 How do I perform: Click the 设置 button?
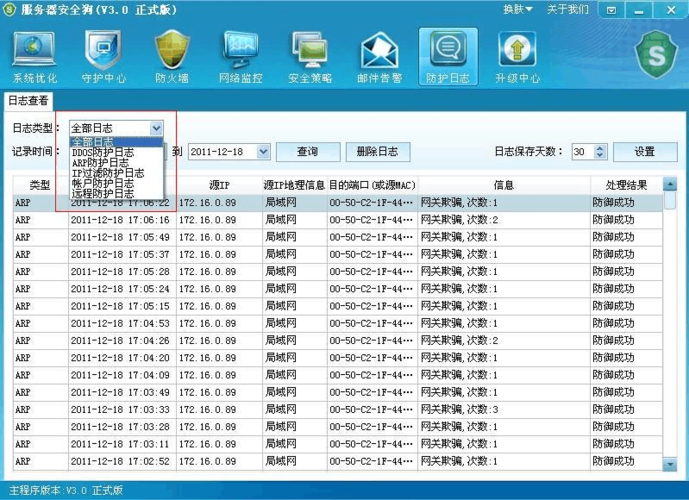(x=645, y=152)
